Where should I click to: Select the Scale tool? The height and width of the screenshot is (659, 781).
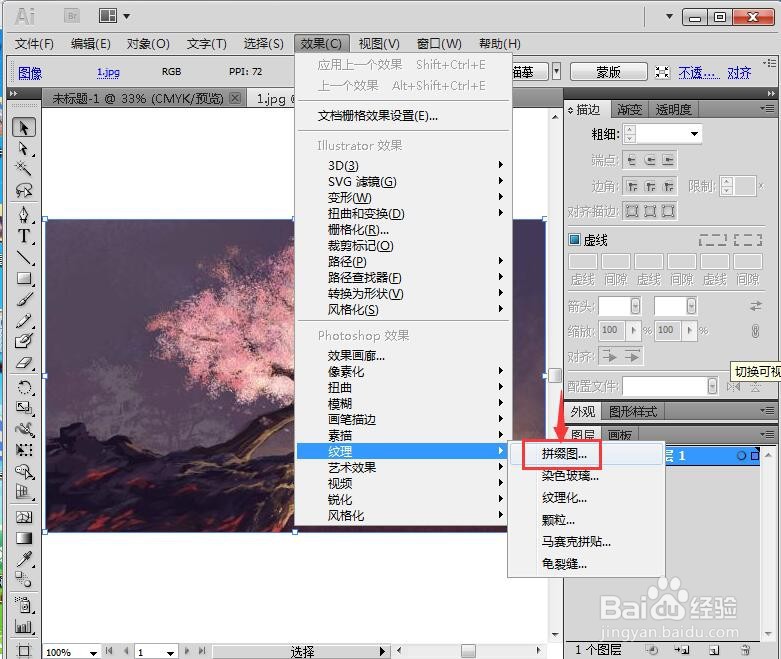pyautogui.click(x=23, y=408)
